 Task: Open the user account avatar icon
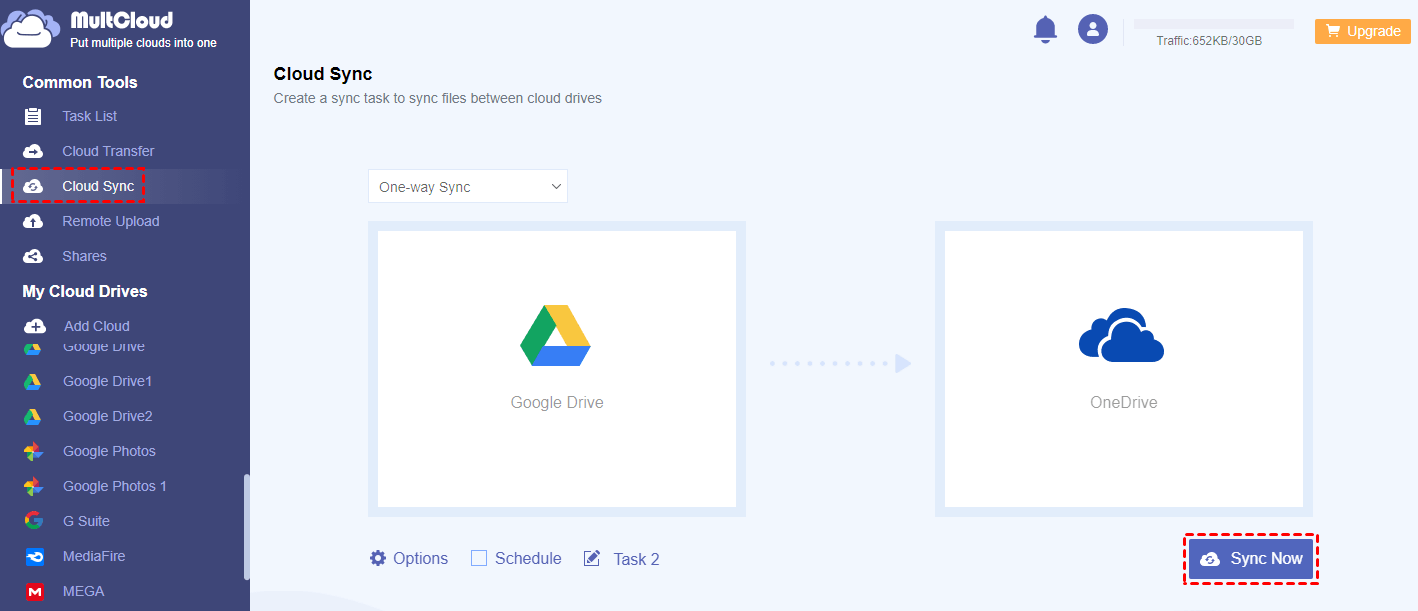pos(1092,29)
